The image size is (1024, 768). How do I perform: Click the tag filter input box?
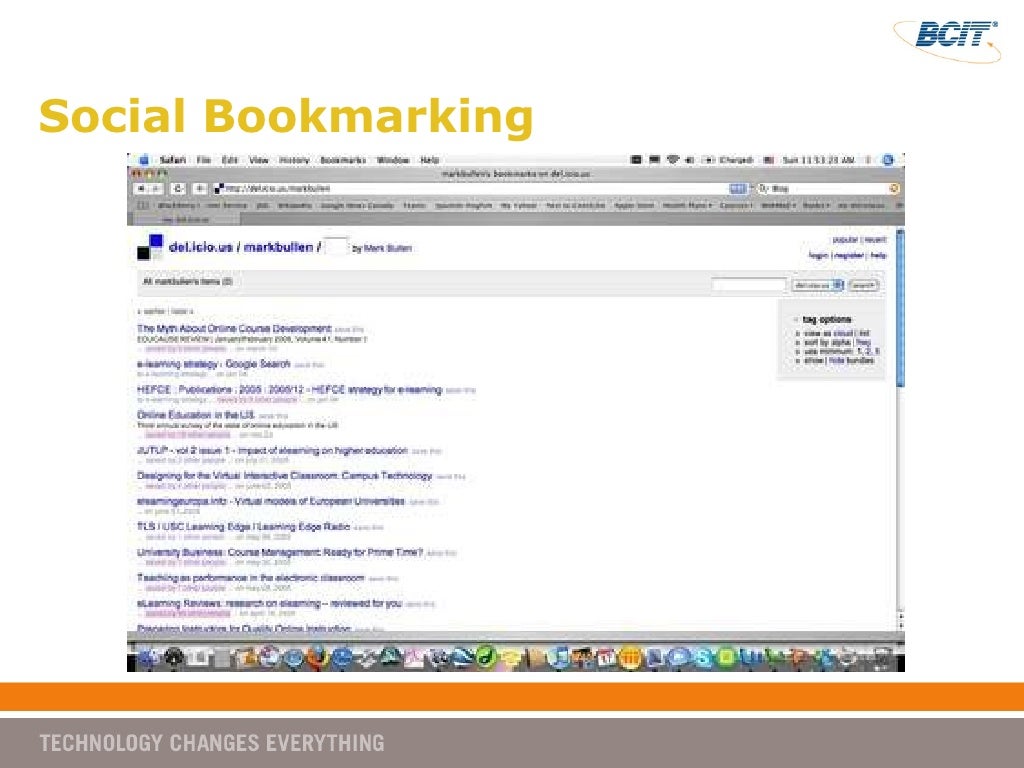336,247
